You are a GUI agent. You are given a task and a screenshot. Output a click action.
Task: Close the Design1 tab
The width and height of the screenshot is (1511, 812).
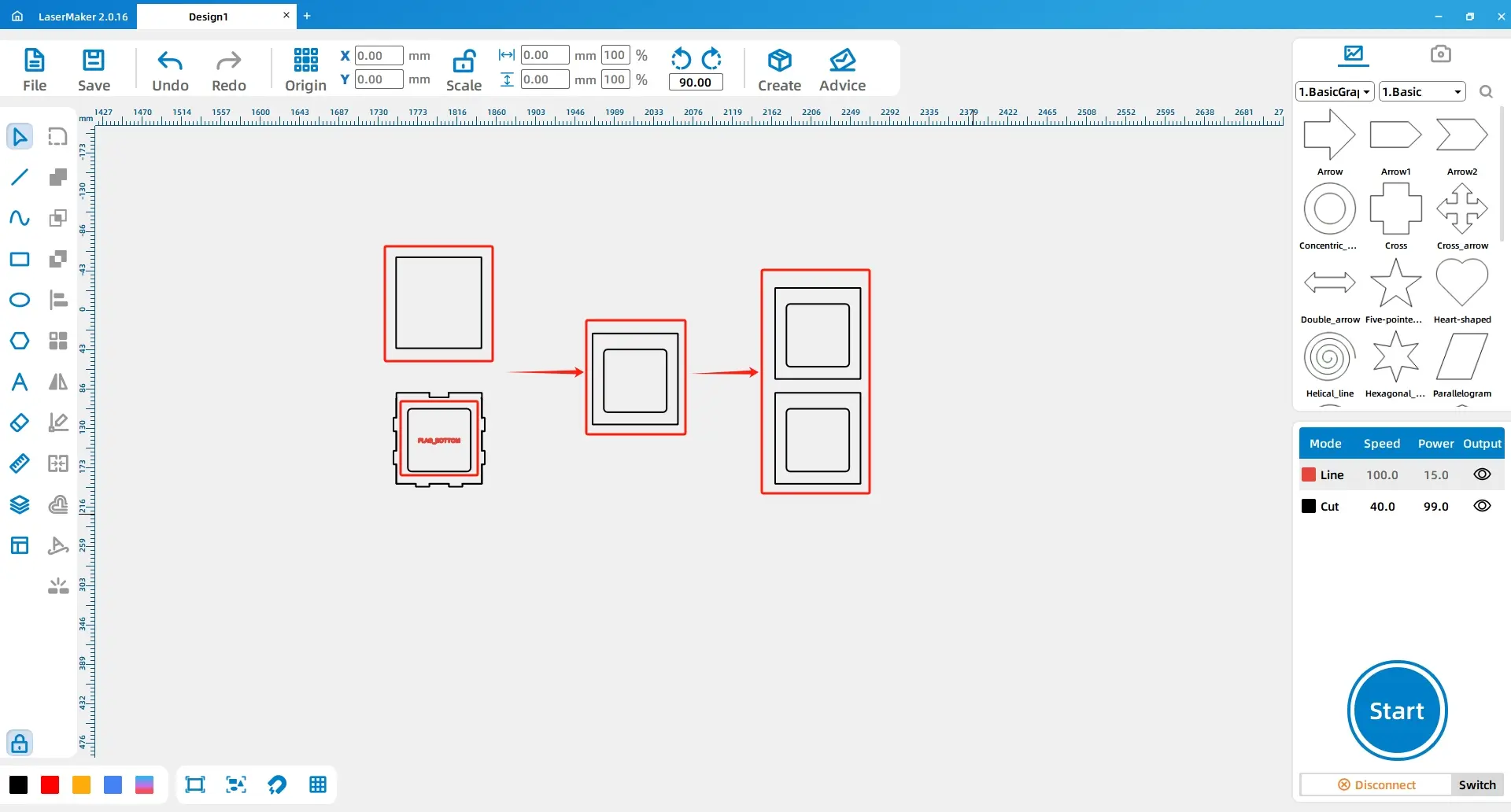click(x=286, y=15)
